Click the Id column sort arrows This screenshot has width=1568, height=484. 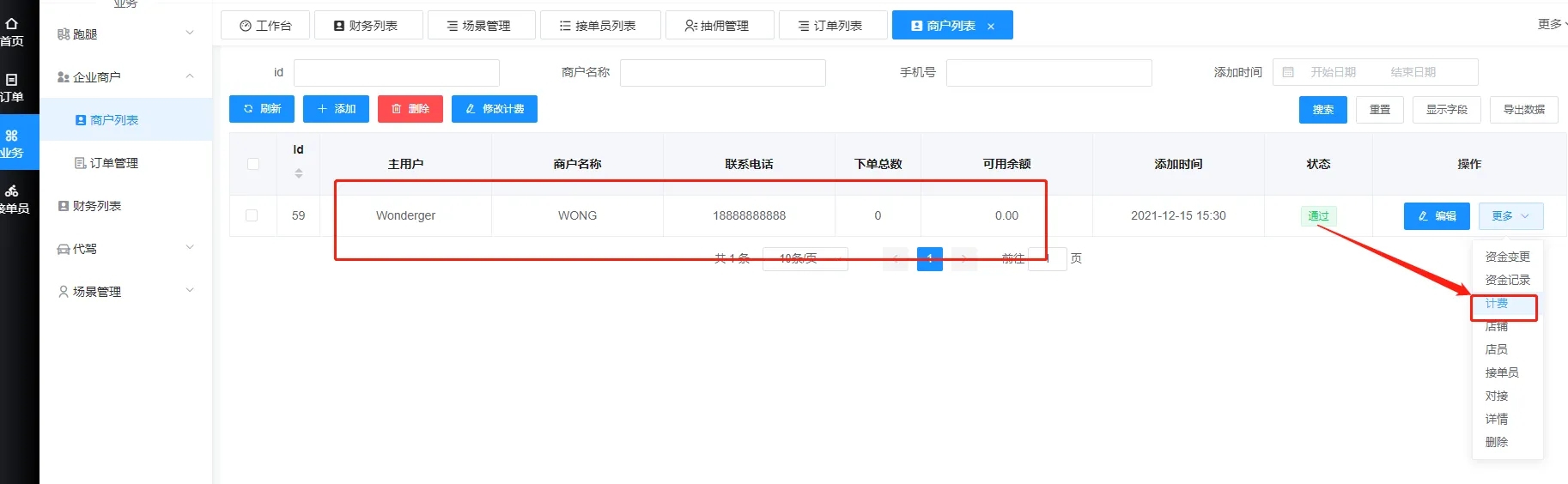[299, 173]
